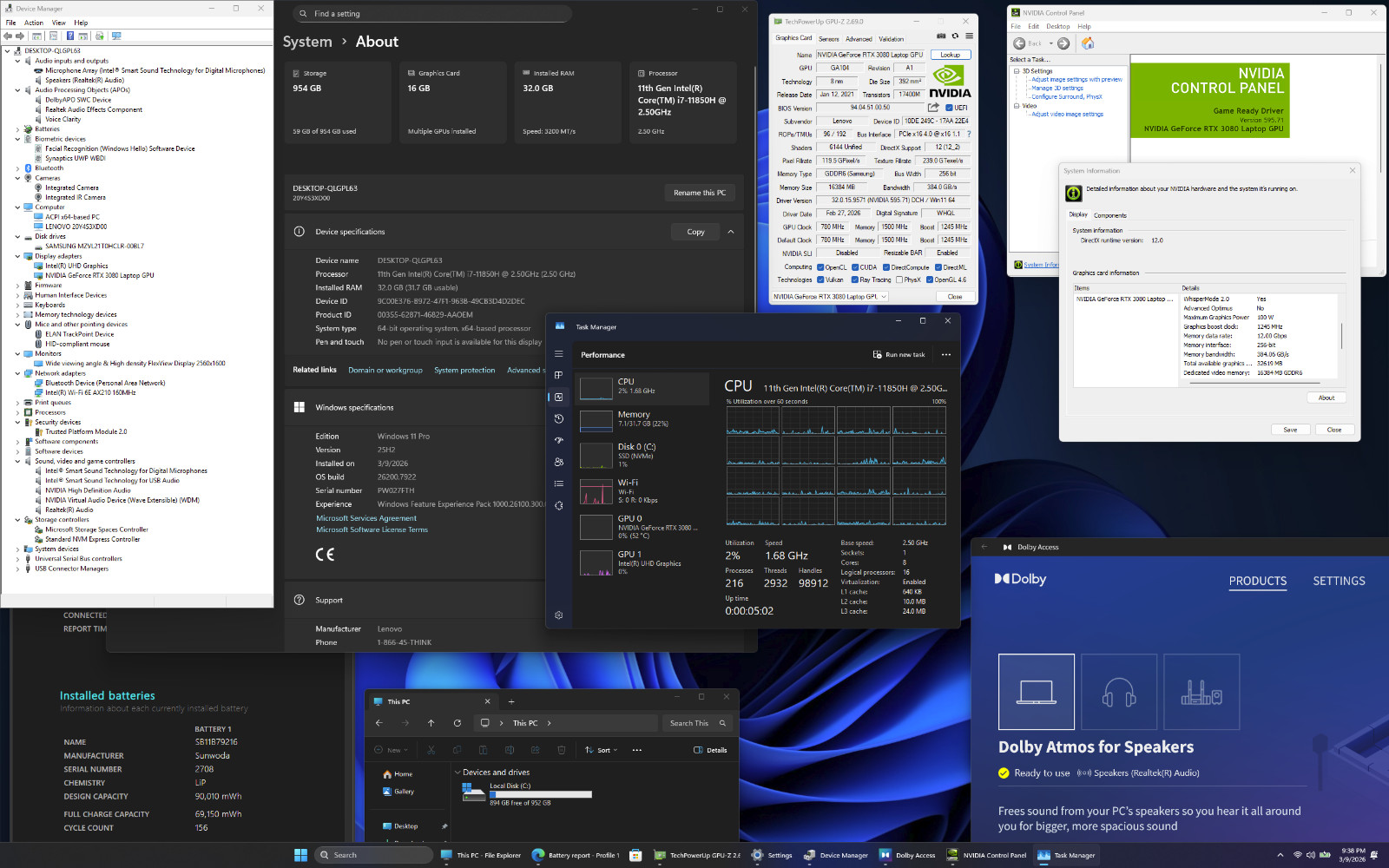Save NVIDIA System Information
Screen dimensions: 1389x868
1290,430
